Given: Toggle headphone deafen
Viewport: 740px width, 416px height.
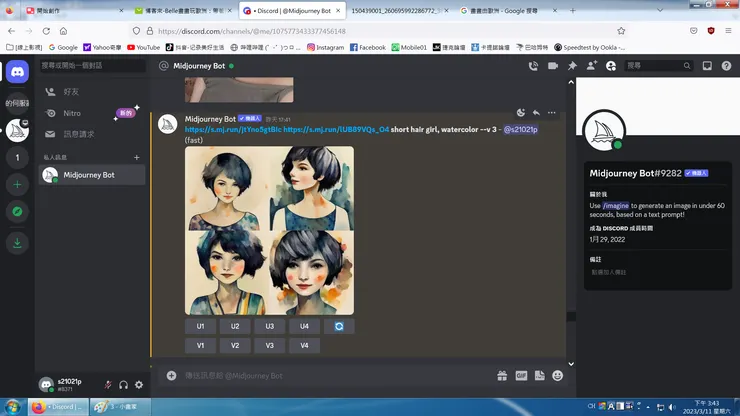Looking at the screenshot, I should [124, 385].
